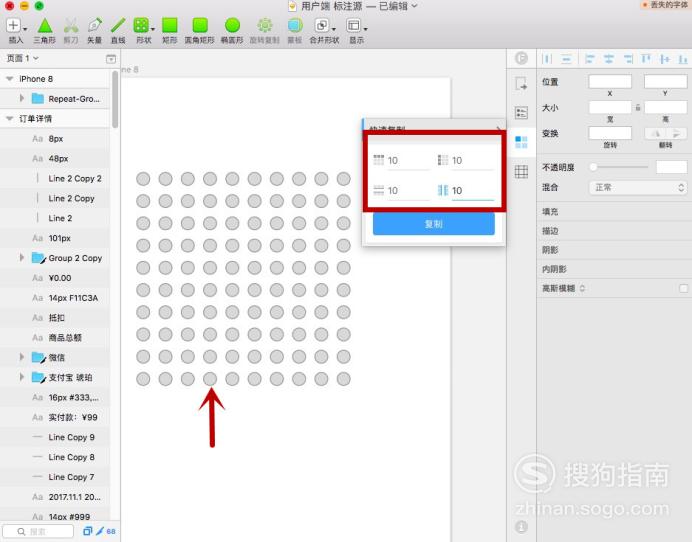Click the flip horizontal button
Screen dimensions: 692x542
point(656,133)
